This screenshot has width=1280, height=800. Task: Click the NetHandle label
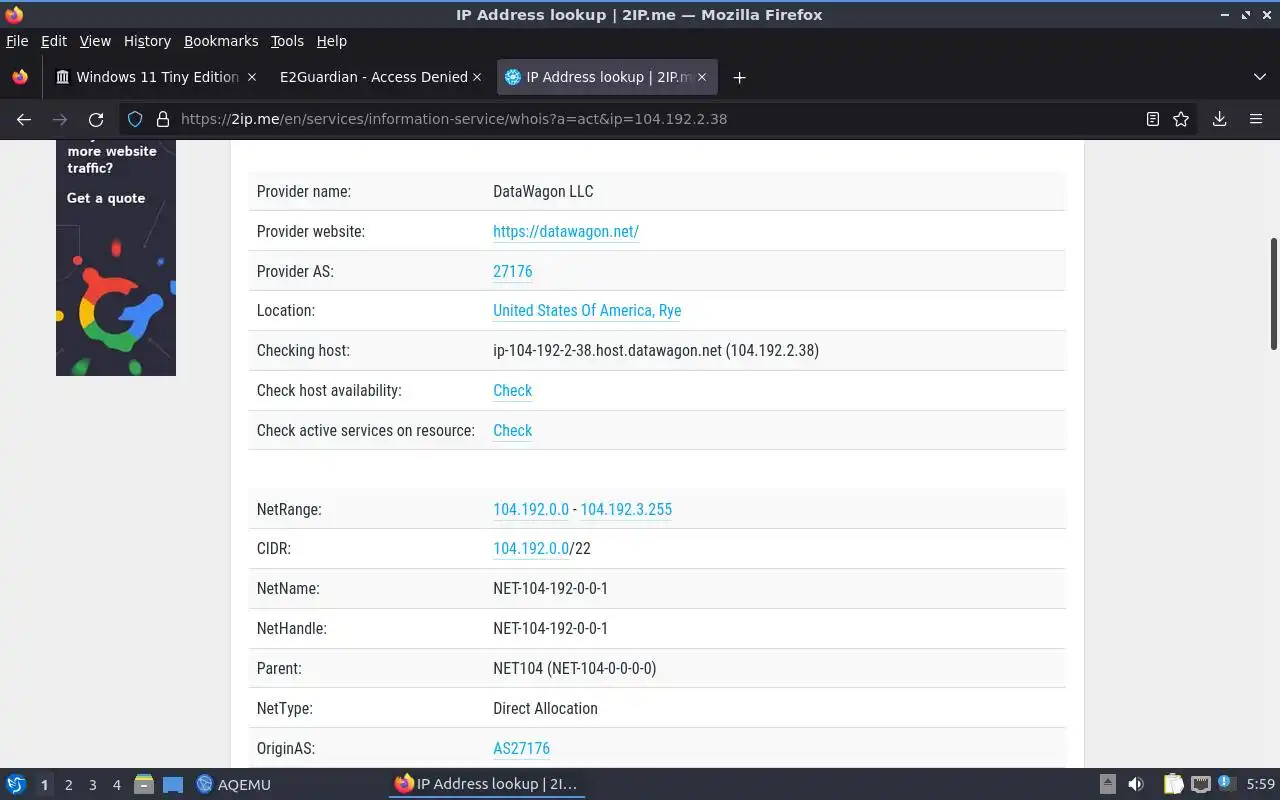pos(292,629)
